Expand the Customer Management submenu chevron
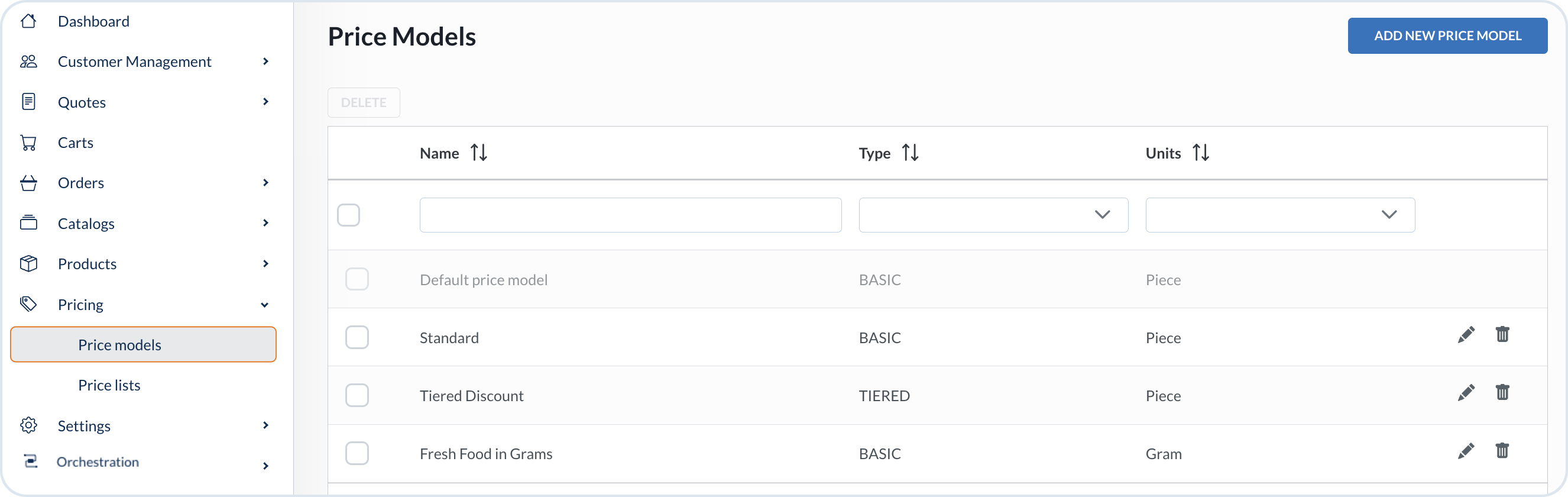The height and width of the screenshot is (497, 1568). click(265, 62)
